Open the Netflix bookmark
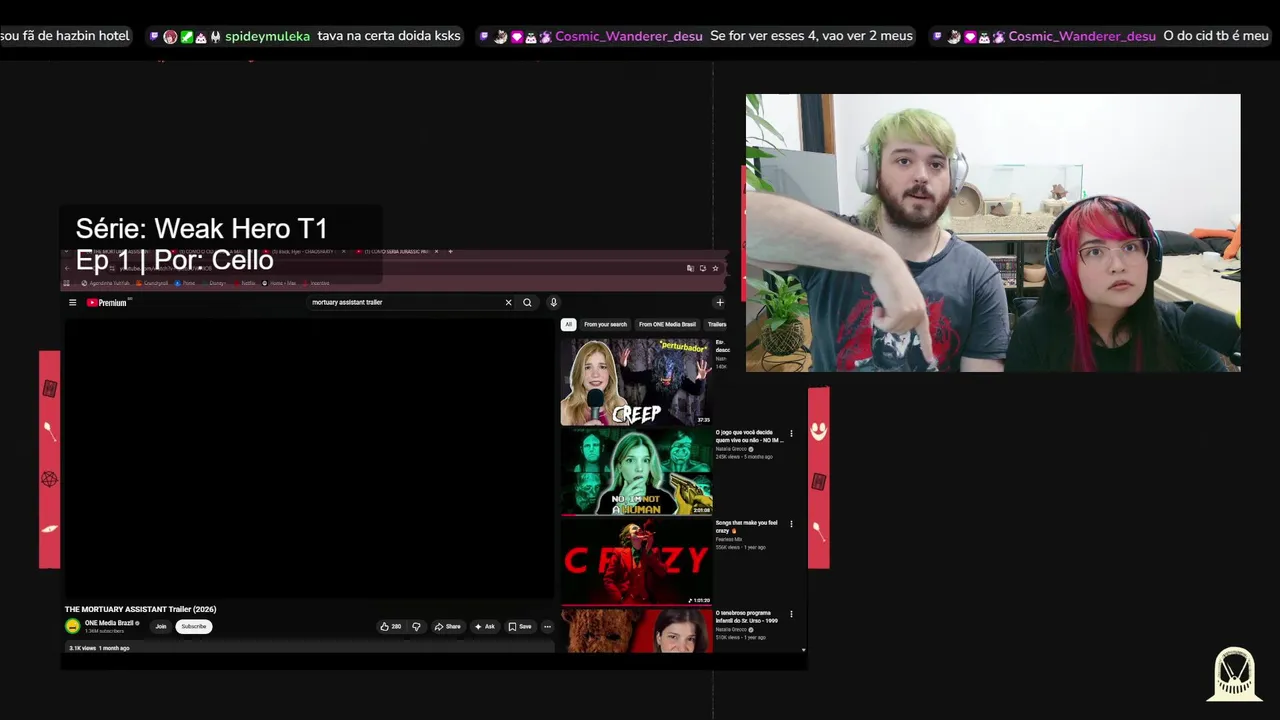This screenshot has width=1280, height=720. [247, 283]
